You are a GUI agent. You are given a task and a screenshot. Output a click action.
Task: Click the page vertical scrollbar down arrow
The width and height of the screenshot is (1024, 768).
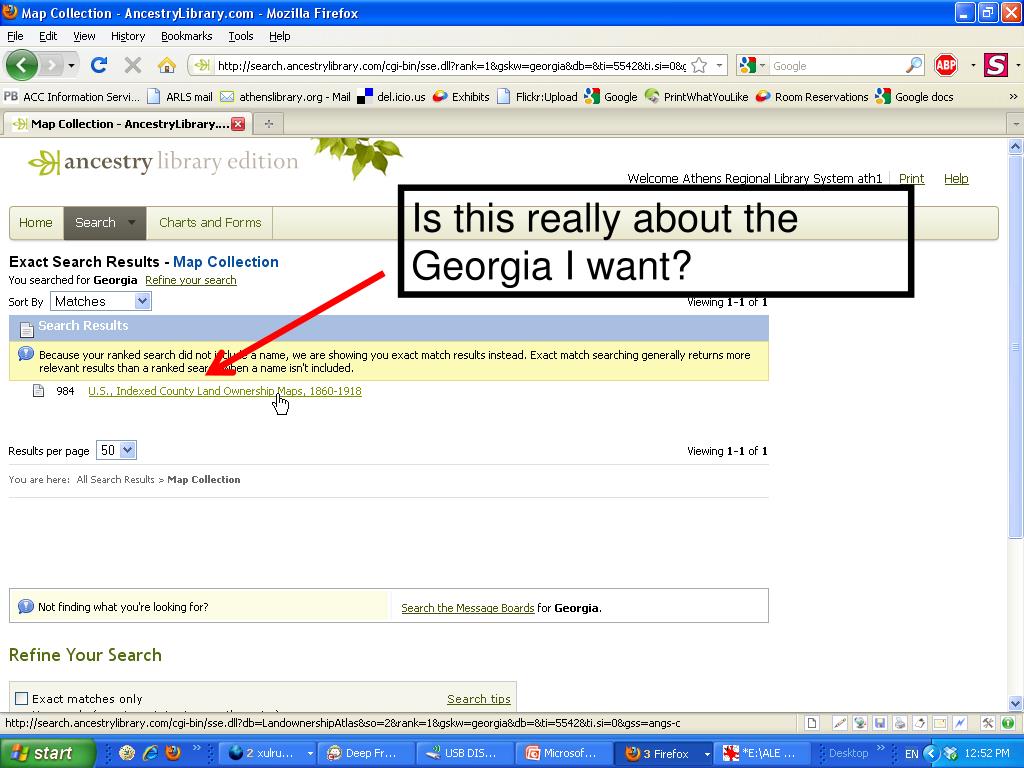(1015, 704)
